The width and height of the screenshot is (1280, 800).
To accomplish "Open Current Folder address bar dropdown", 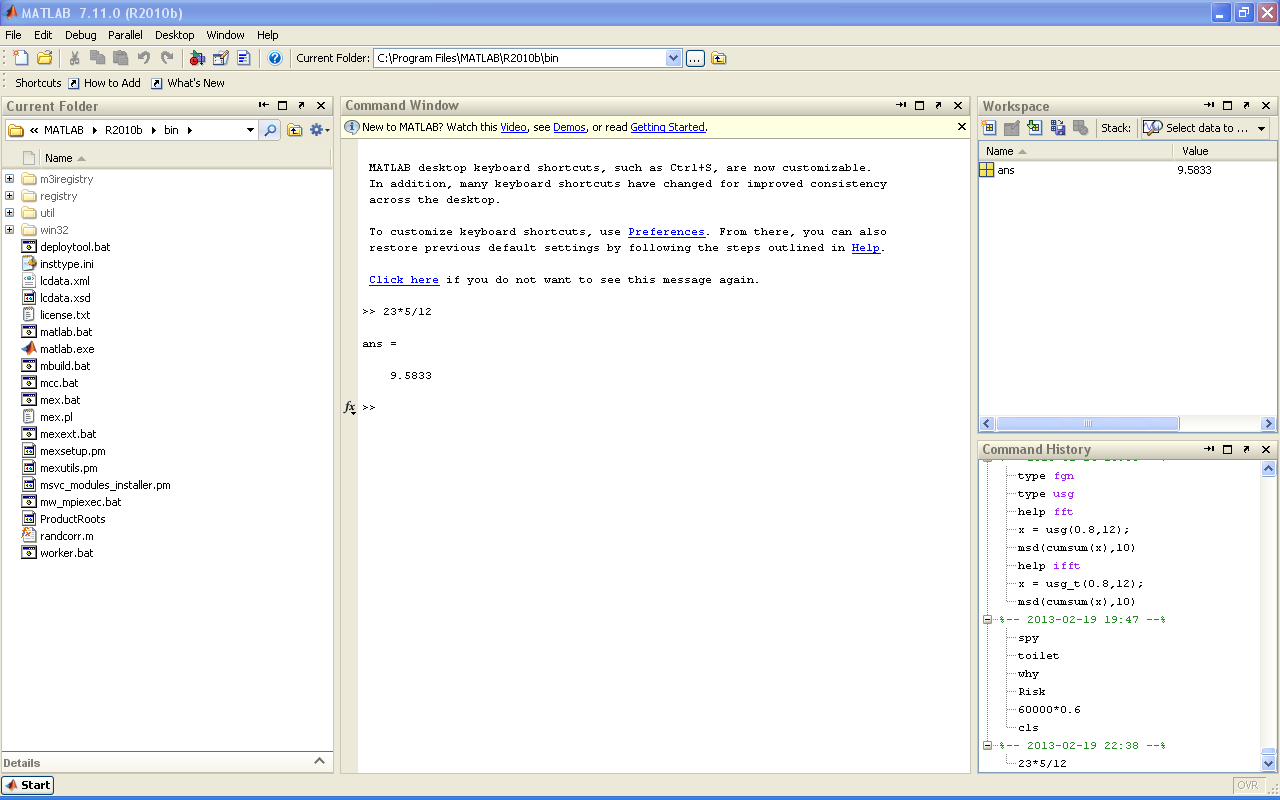I will click(673, 58).
